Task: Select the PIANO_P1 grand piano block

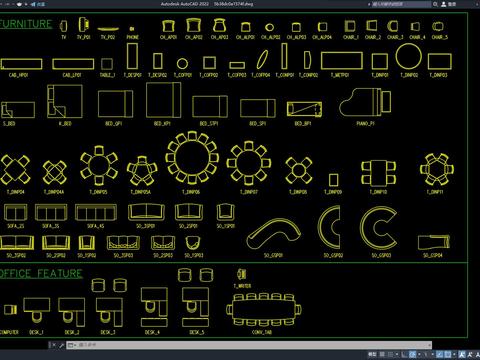Action: click(x=365, y=103)
